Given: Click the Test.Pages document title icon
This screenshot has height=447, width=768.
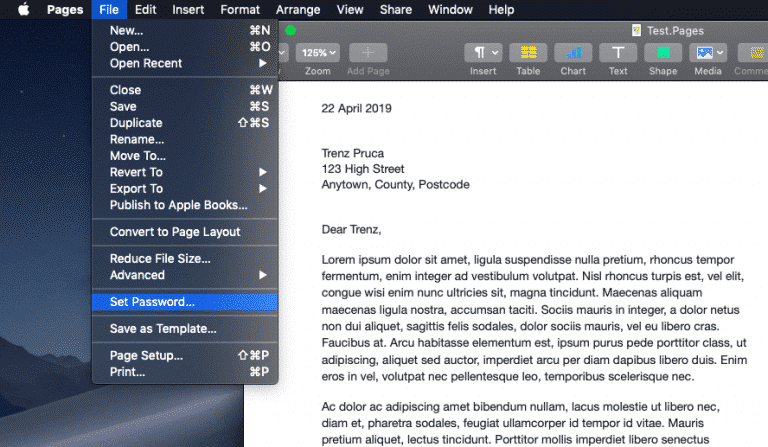Looking at the screenshot, I should coord(636,31).
